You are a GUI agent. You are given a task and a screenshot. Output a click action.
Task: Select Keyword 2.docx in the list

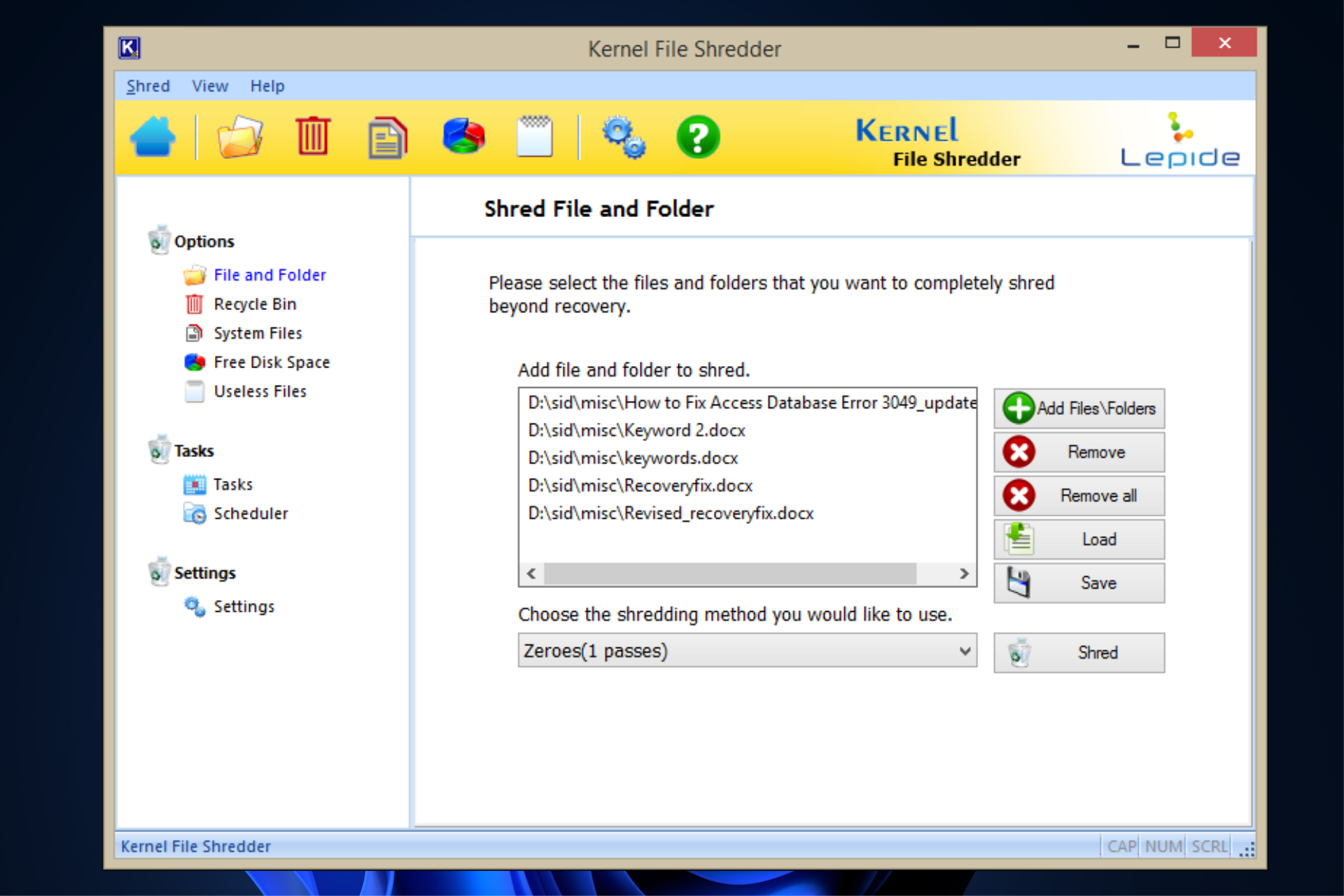click(x=637, y=430)
